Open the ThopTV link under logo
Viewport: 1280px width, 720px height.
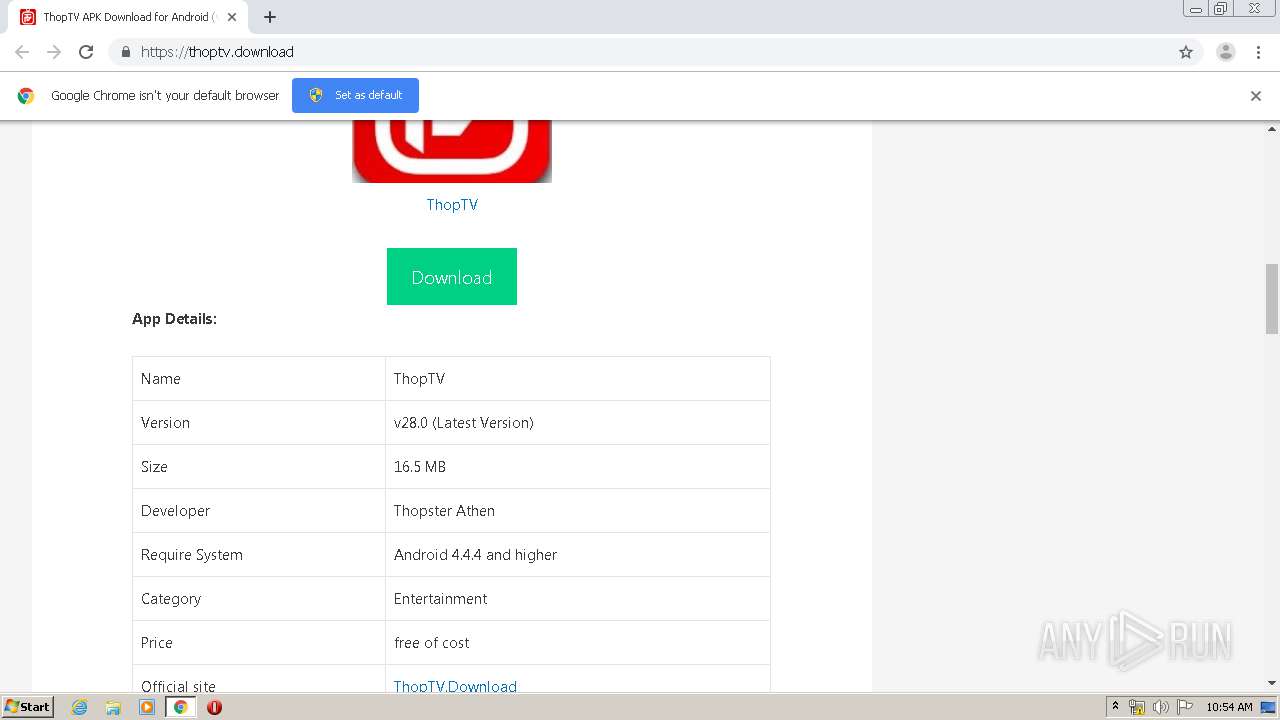click(452, 204)
